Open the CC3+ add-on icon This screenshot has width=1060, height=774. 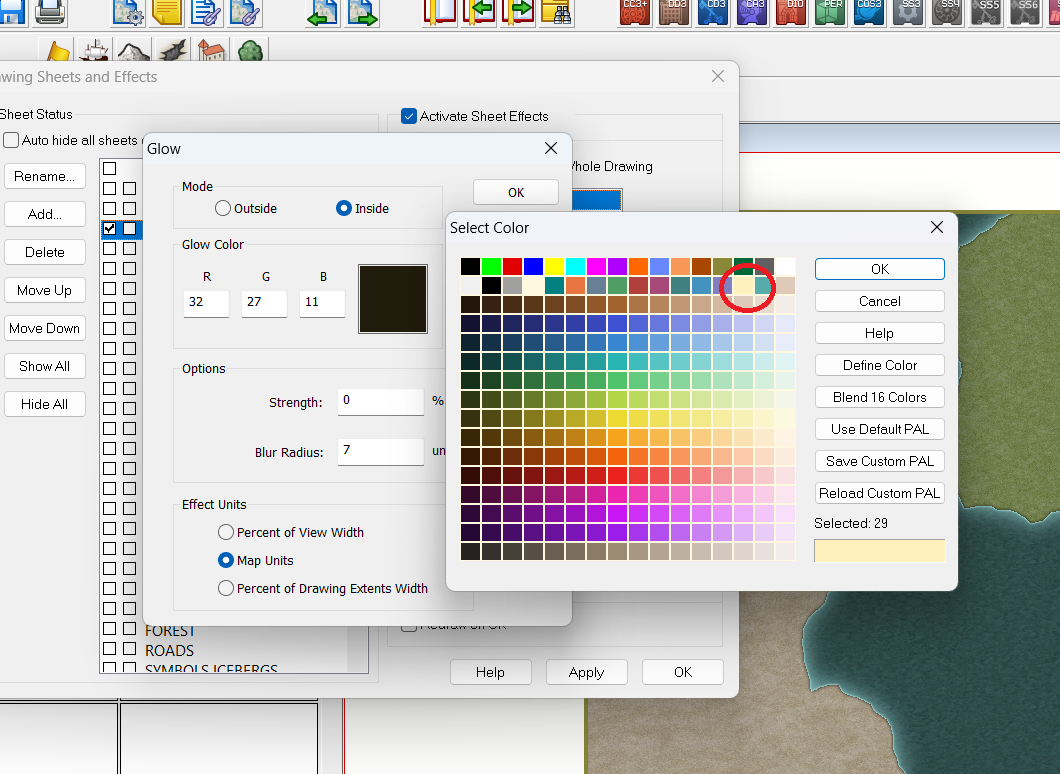point(635,11)
